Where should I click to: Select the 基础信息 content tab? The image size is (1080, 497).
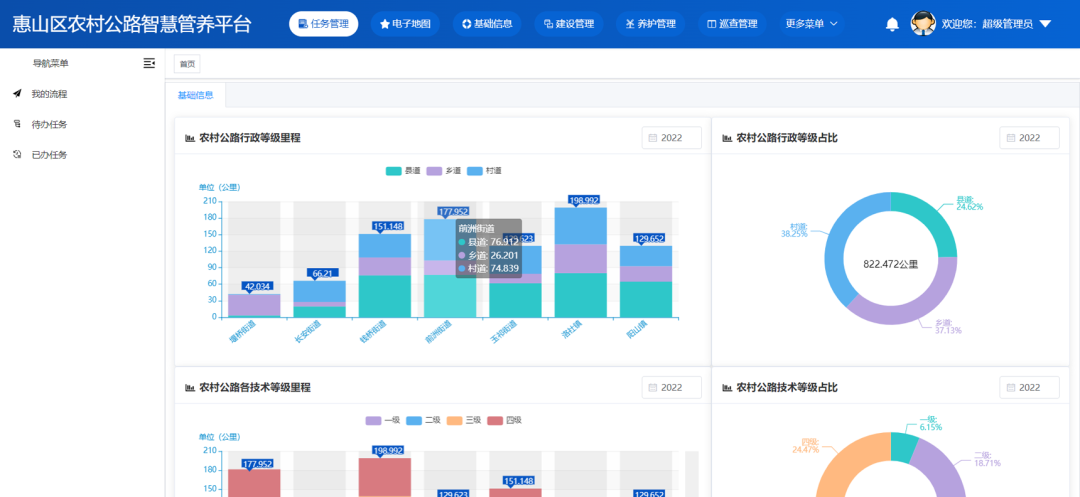pyautogui.click(x=196, y=96)
